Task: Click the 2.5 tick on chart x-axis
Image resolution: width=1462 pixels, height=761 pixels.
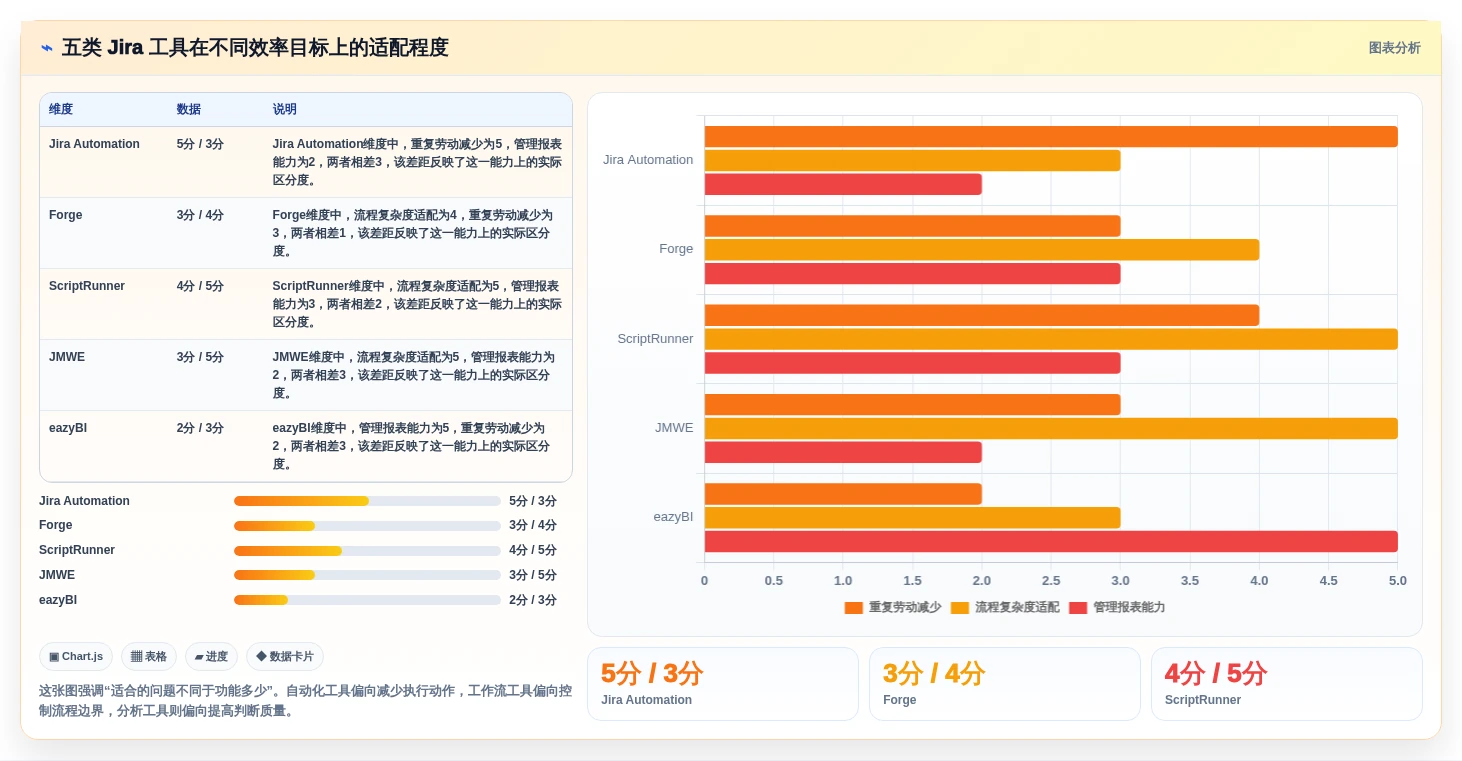Action: [x=1051, y=581]
